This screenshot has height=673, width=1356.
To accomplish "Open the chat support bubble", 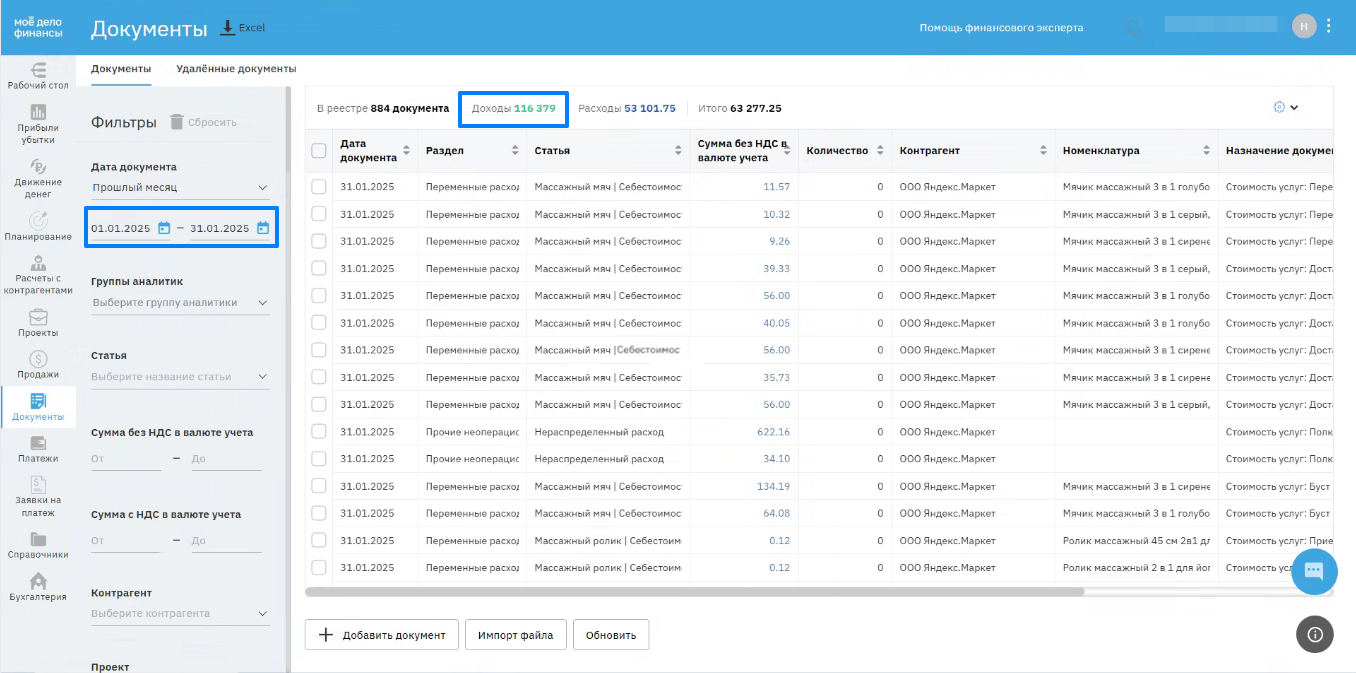I will 1313,572.
